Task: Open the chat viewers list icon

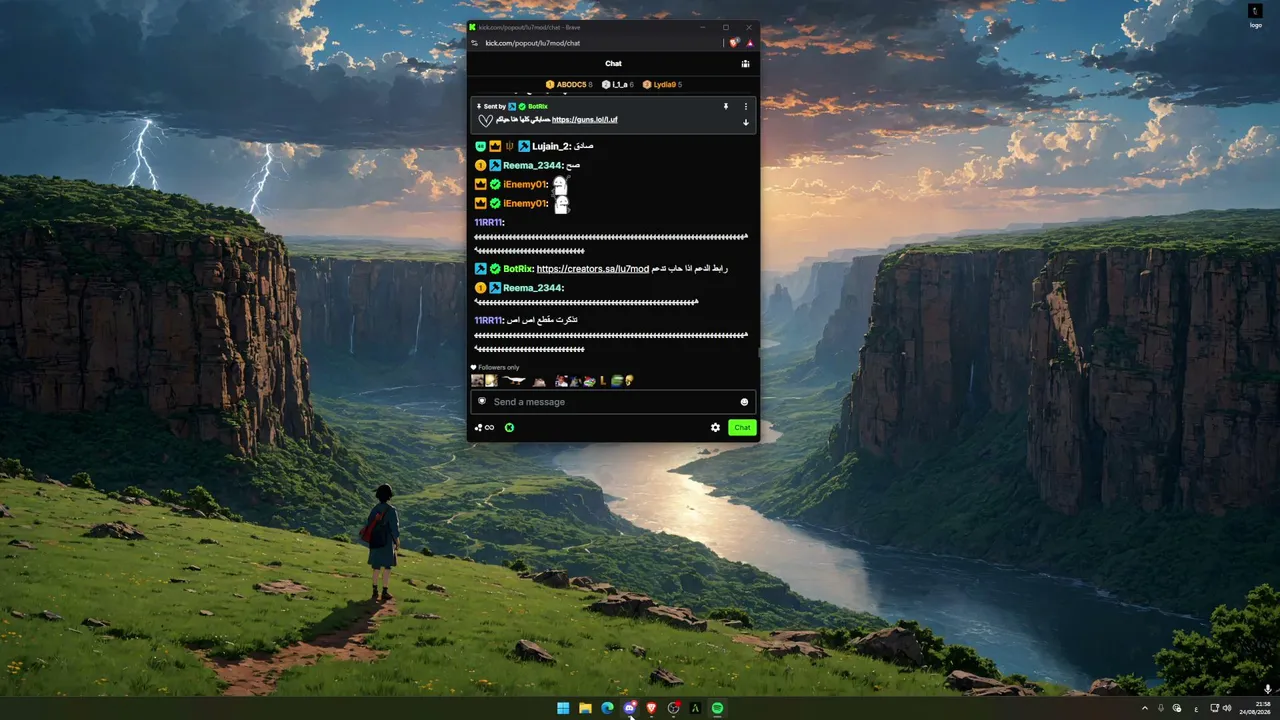Action: click(745, 63)
